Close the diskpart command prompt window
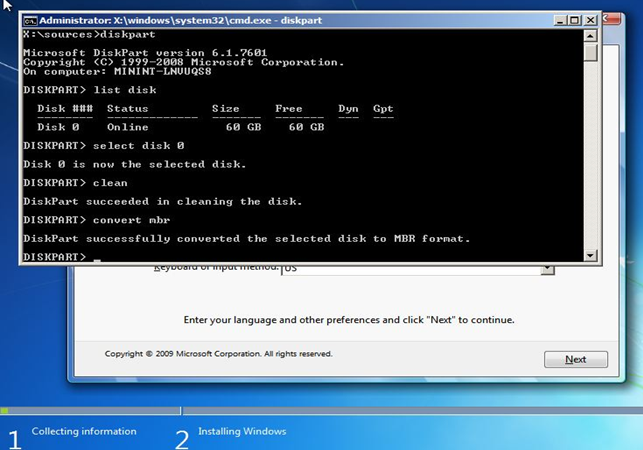The image size is (643, 450). point(590,20)
